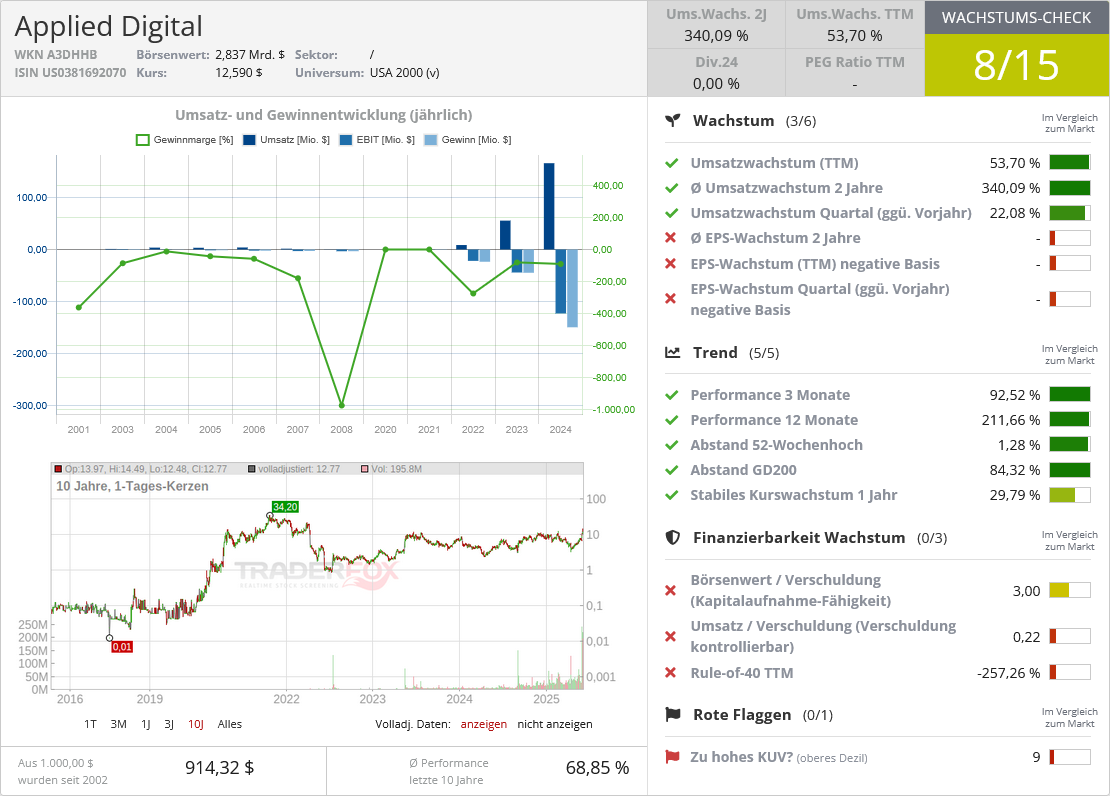Click red X beside Ø EPS-Wachstum 2 Jahre

(x=671, y=238)
